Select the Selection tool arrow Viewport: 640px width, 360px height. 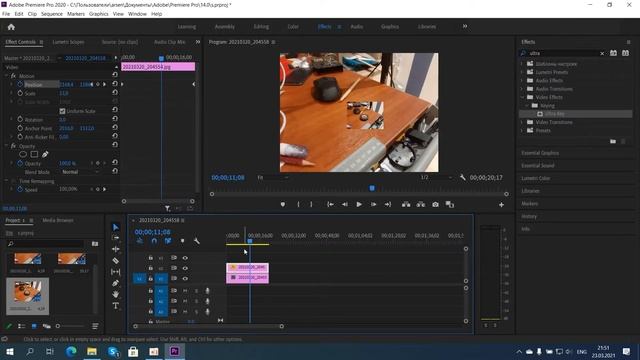pos(116,227)
